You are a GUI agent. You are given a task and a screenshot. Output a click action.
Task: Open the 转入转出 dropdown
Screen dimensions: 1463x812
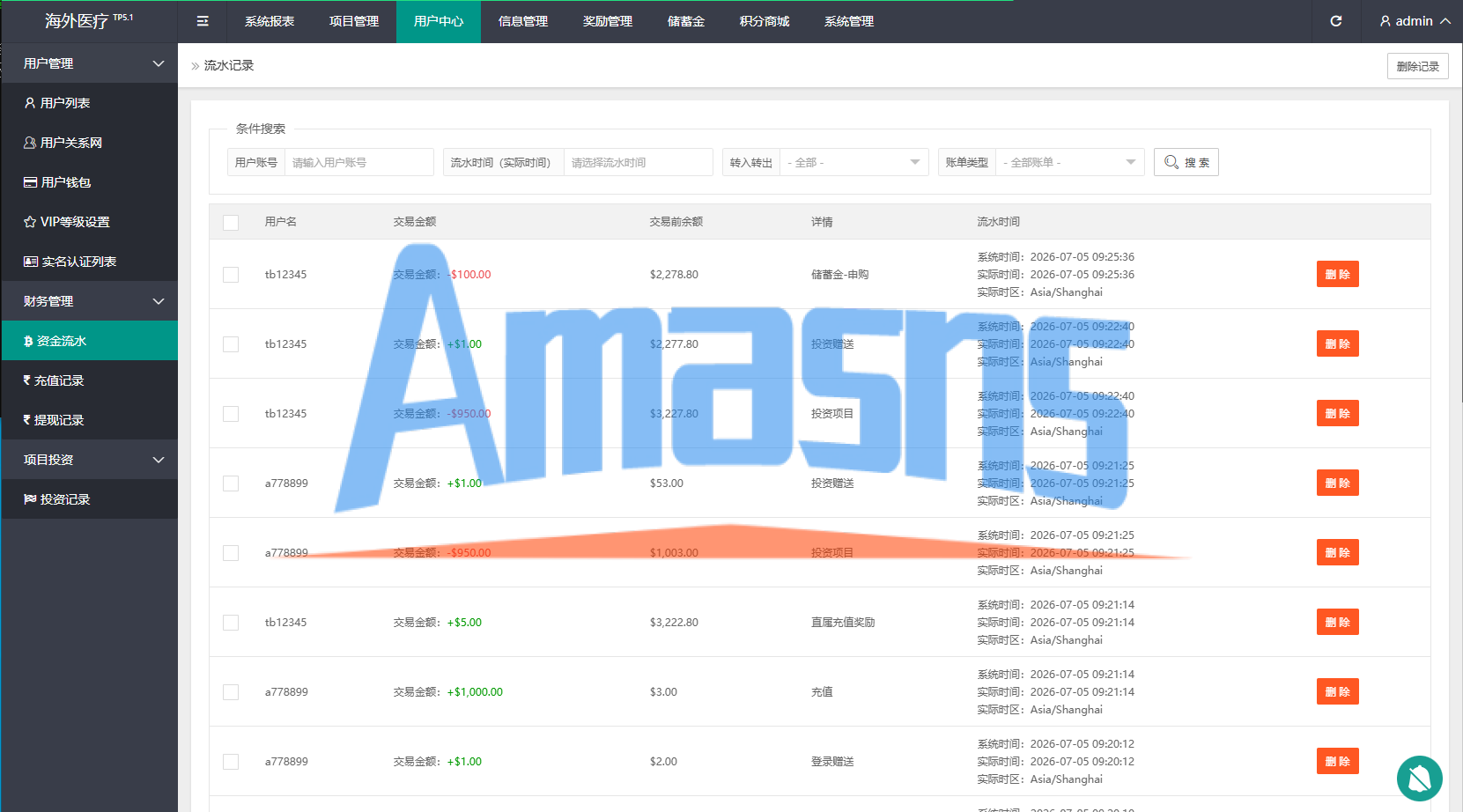[x=853, y=162]
